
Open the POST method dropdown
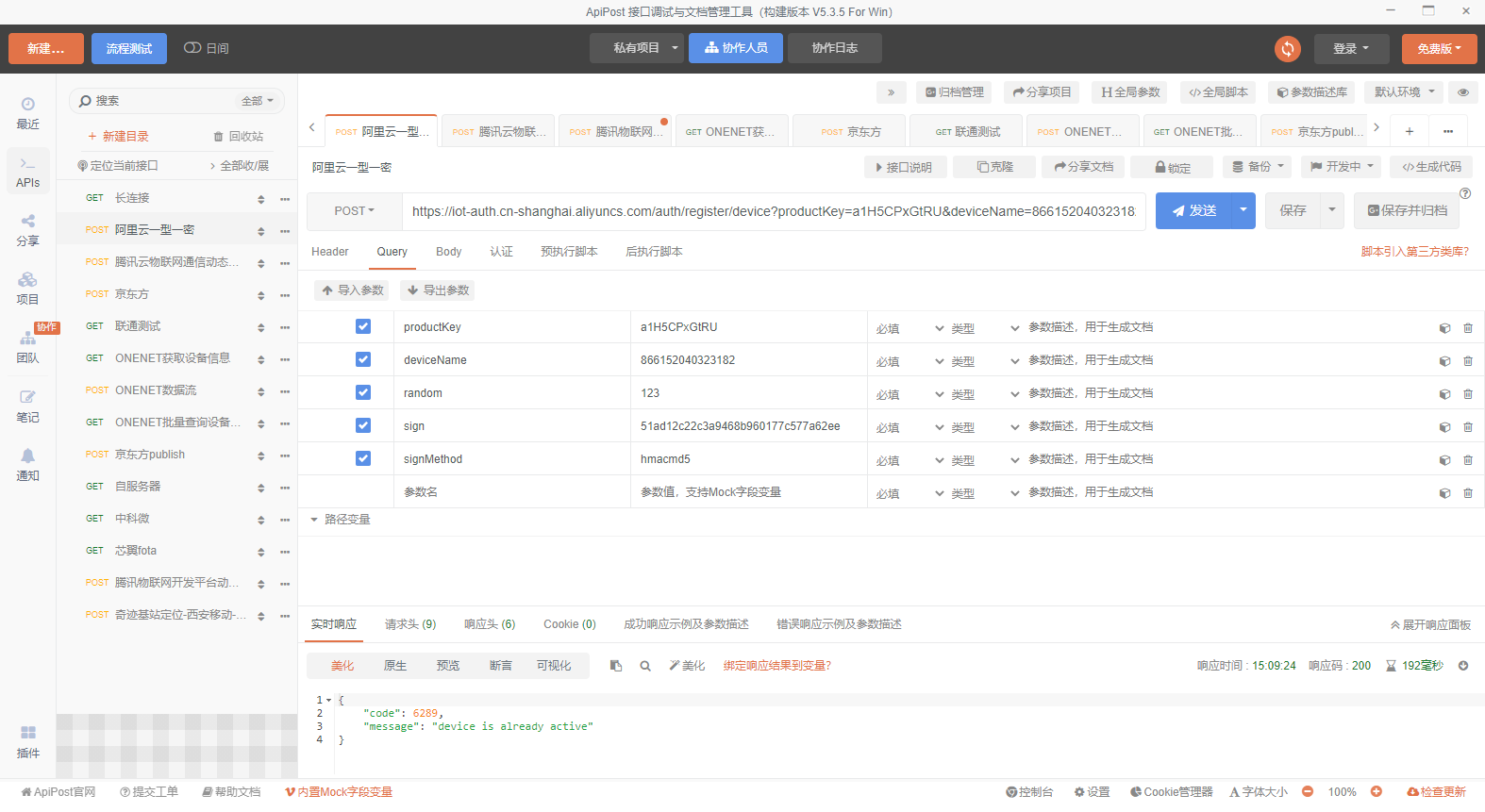click(x=355, y=211)
